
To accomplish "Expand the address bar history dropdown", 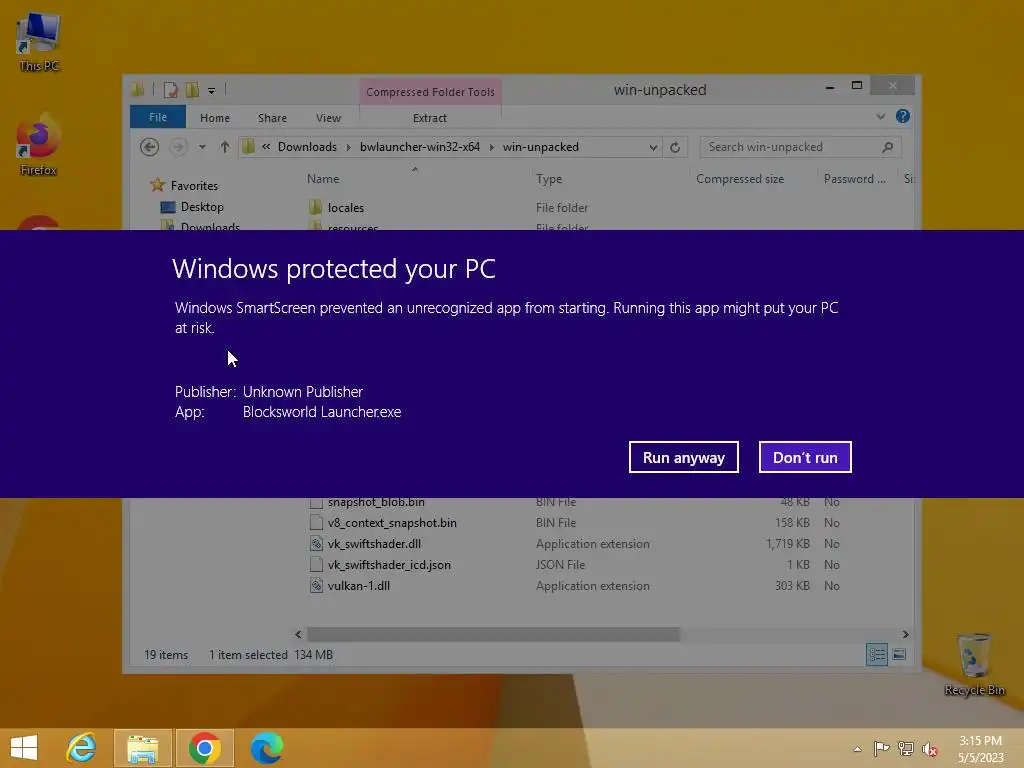I will (x=653, y=148).
